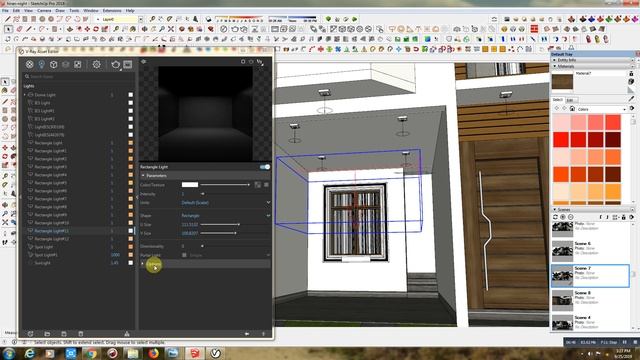The width and height of the screenshot is (640, 360).
Task: Click the Chrome icon on the taskbar
Action: [x=91, y=353]
